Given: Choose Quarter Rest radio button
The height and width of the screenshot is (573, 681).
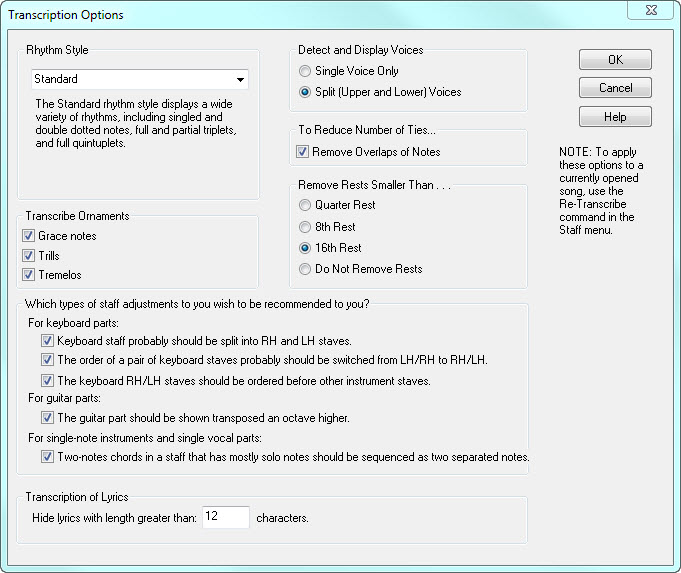Looking at the screenshot, I should click(306, 205).
